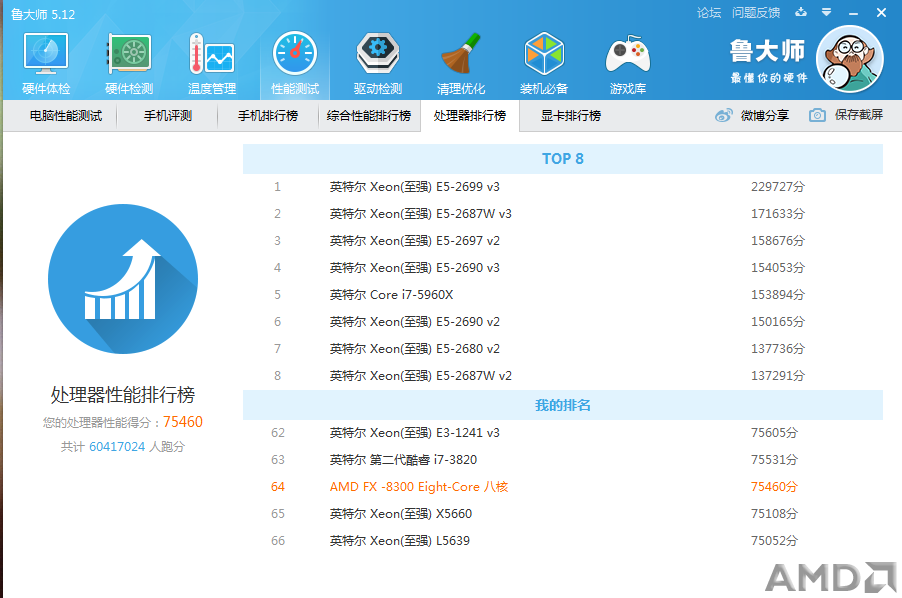Minimize the 鲁大师 window
The width and height of the screenshot is (902, 598).
coord(853,13)
